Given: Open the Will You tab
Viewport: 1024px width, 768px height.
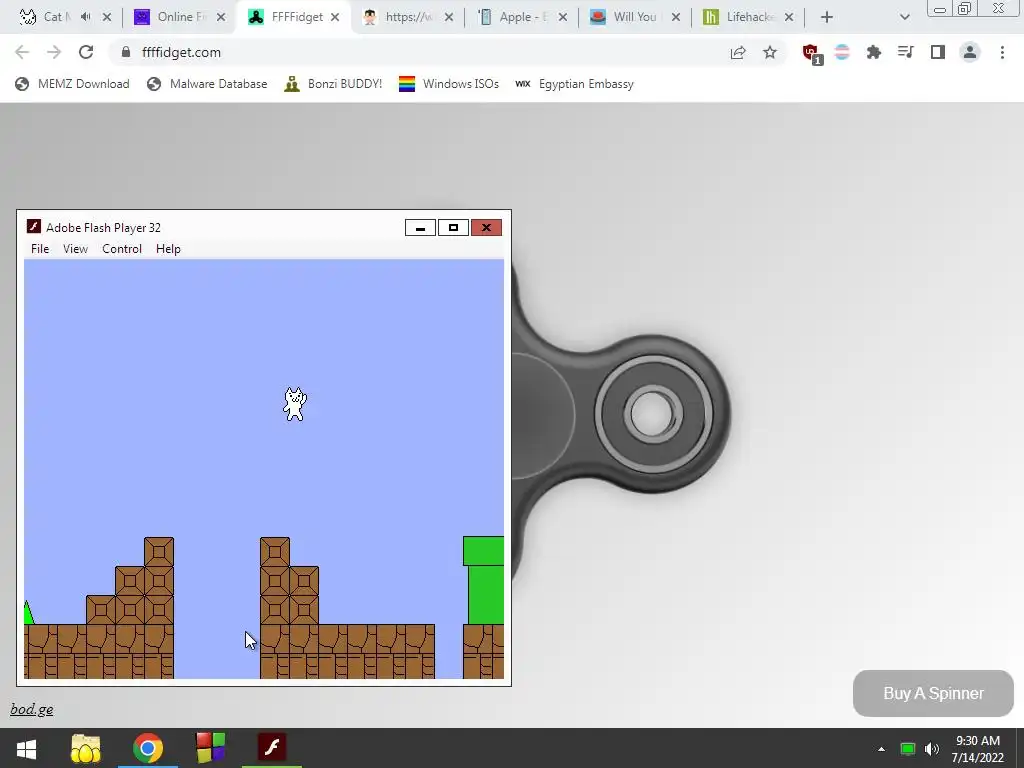Looking at the screenshot, I should point(626,17).
